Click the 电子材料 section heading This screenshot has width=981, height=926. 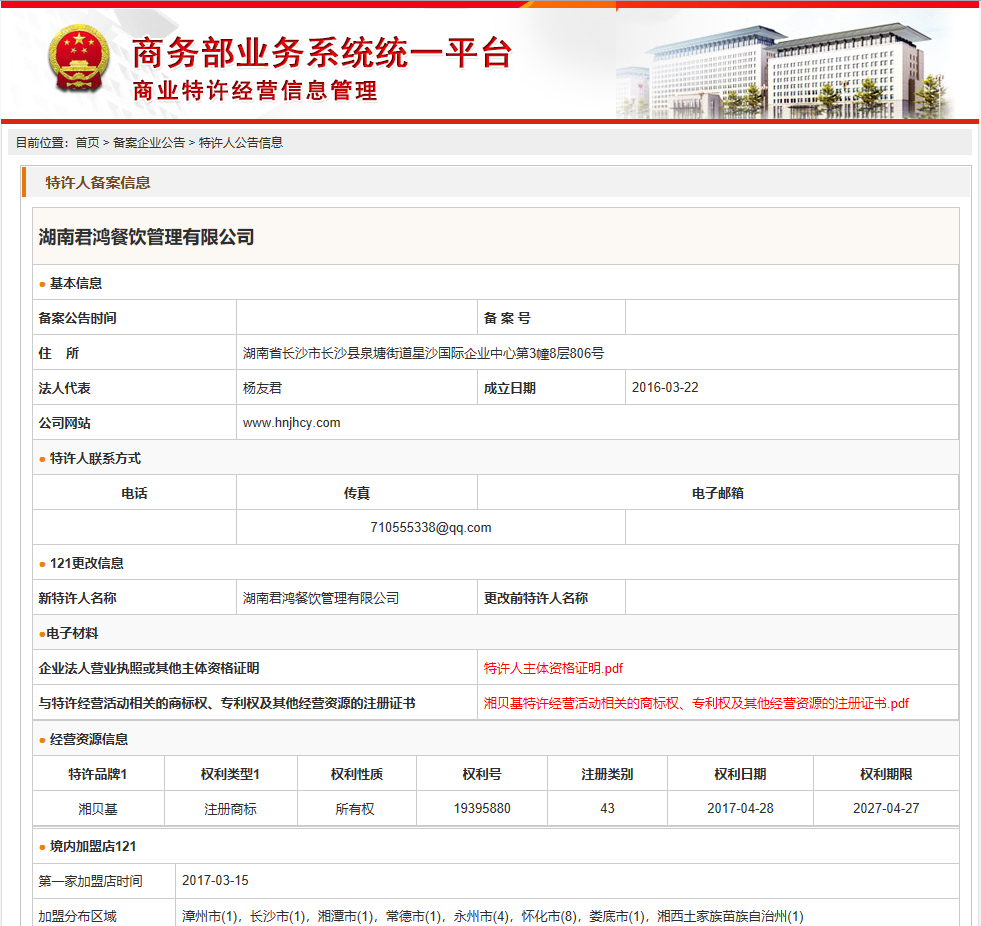72,633
